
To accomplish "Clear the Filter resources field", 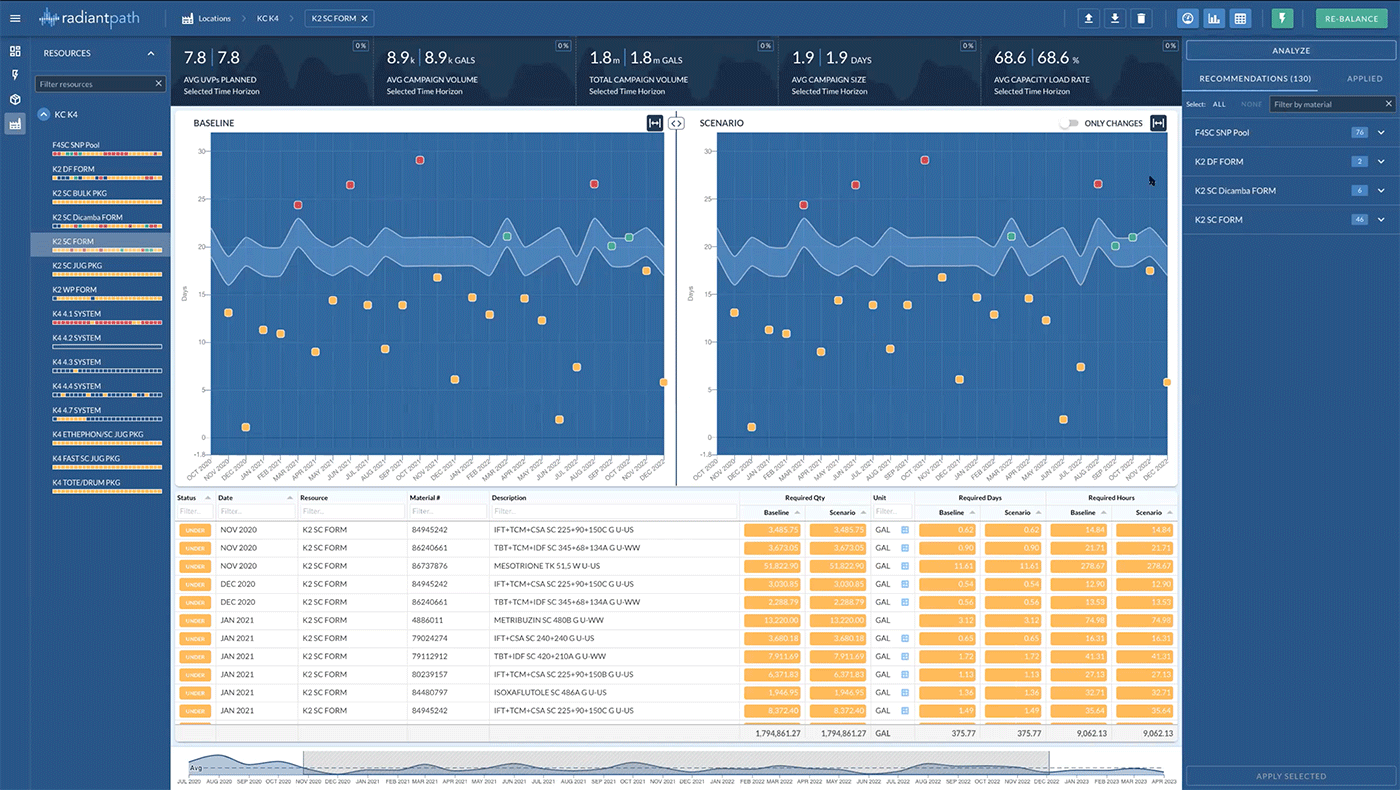I will tap(158, 84).
